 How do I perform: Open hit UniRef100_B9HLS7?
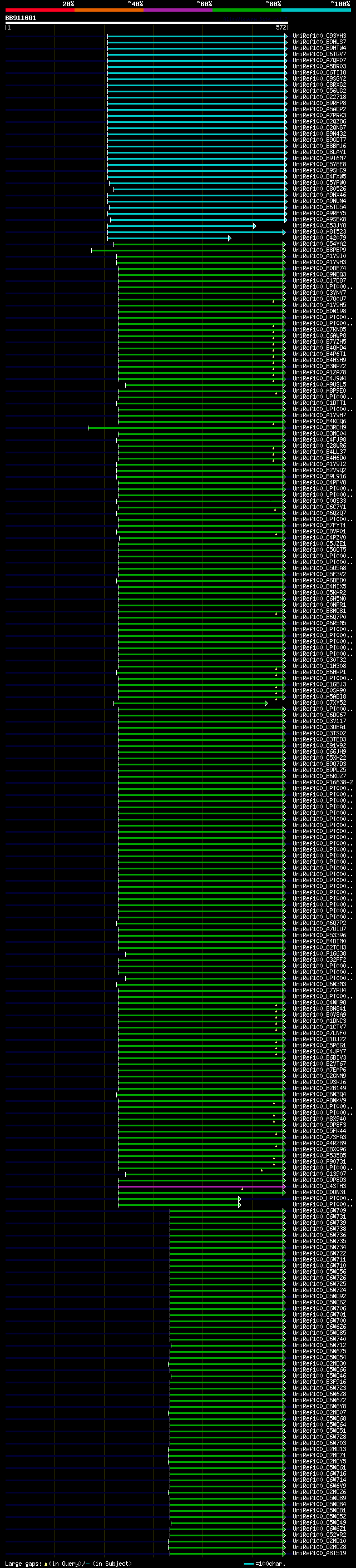[x=319, y=42]
